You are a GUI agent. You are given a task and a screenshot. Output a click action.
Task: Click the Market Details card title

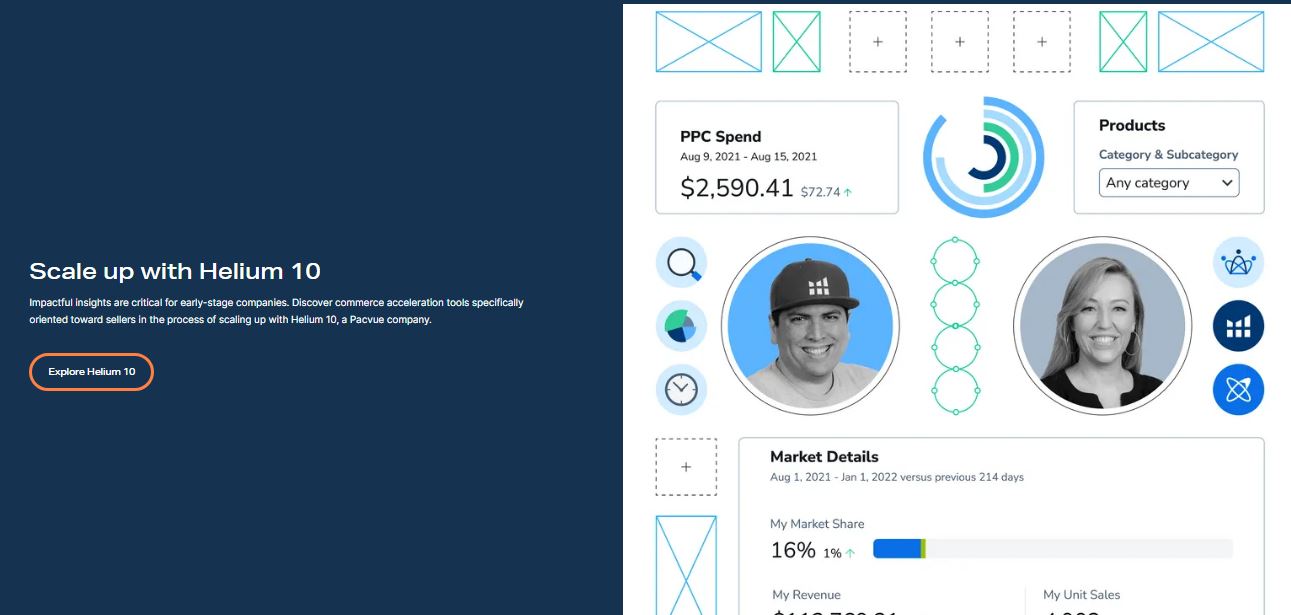click(822, 456)
